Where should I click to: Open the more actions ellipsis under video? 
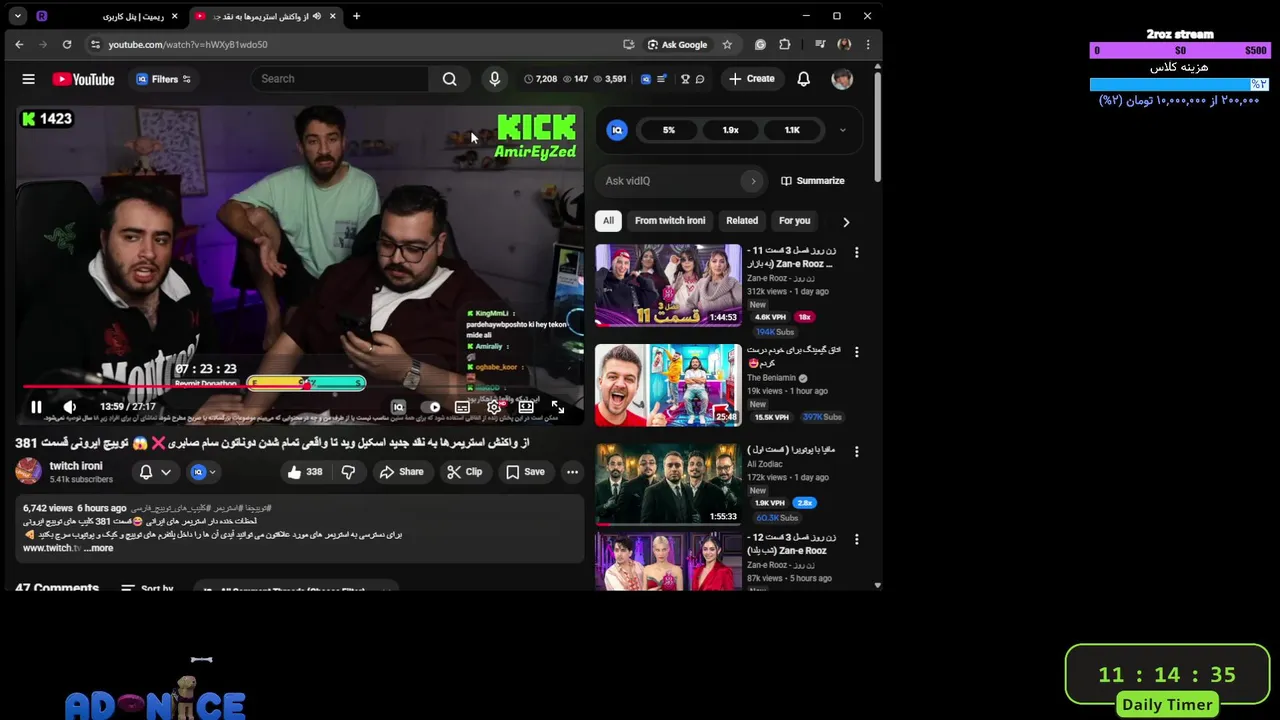(572, 472)
